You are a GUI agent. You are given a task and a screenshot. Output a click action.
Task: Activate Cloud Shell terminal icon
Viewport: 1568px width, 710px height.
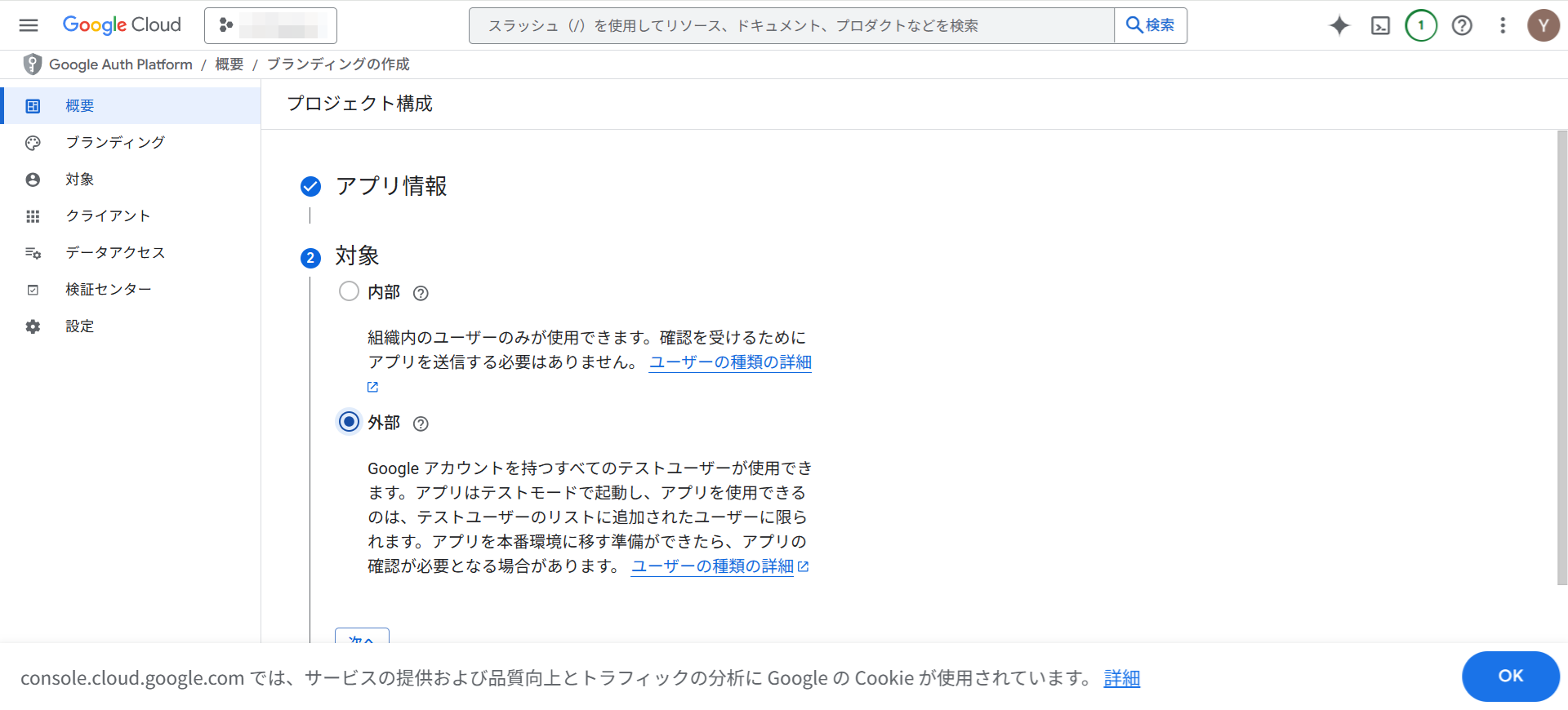pyautogui.click(x=1380, y=25)
